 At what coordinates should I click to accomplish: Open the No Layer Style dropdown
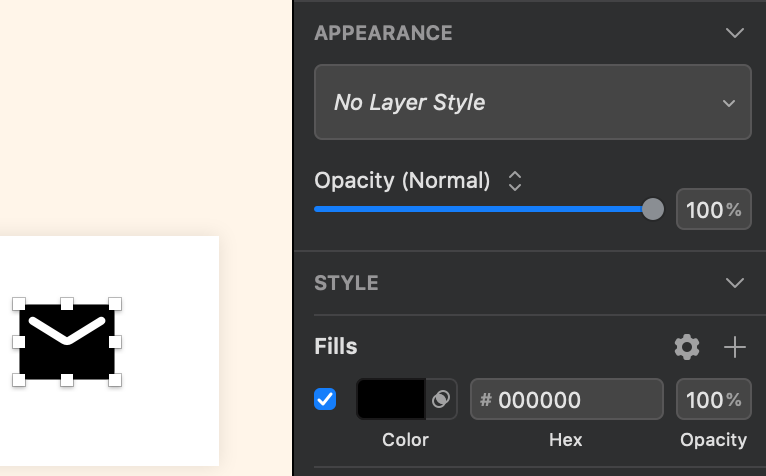[x=532, y=102]
